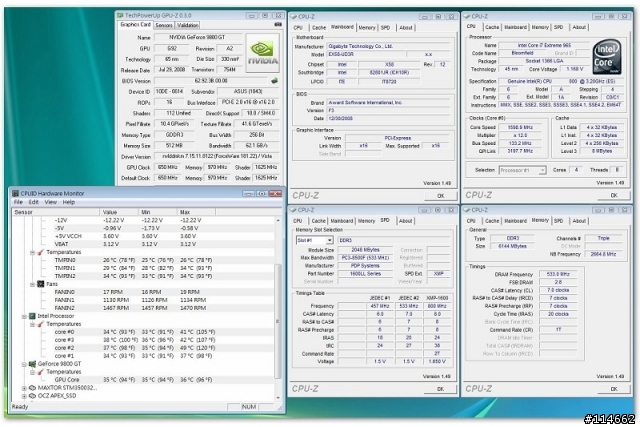
Task: Open the CPU tab in the CPU-Z SPD window
Action: [298, 221]
